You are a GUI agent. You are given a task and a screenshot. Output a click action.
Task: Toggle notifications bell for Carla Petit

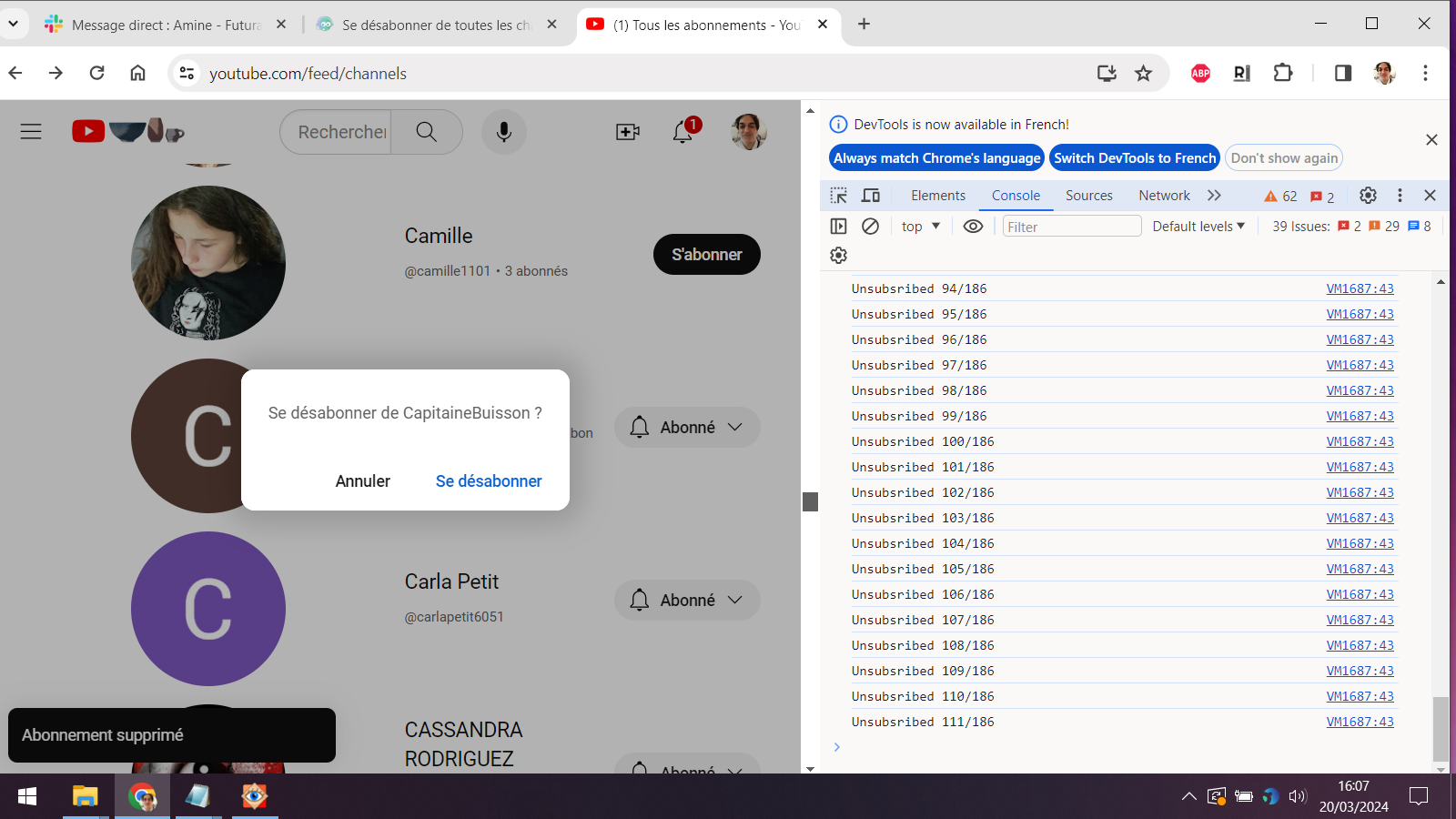(640, 600)
